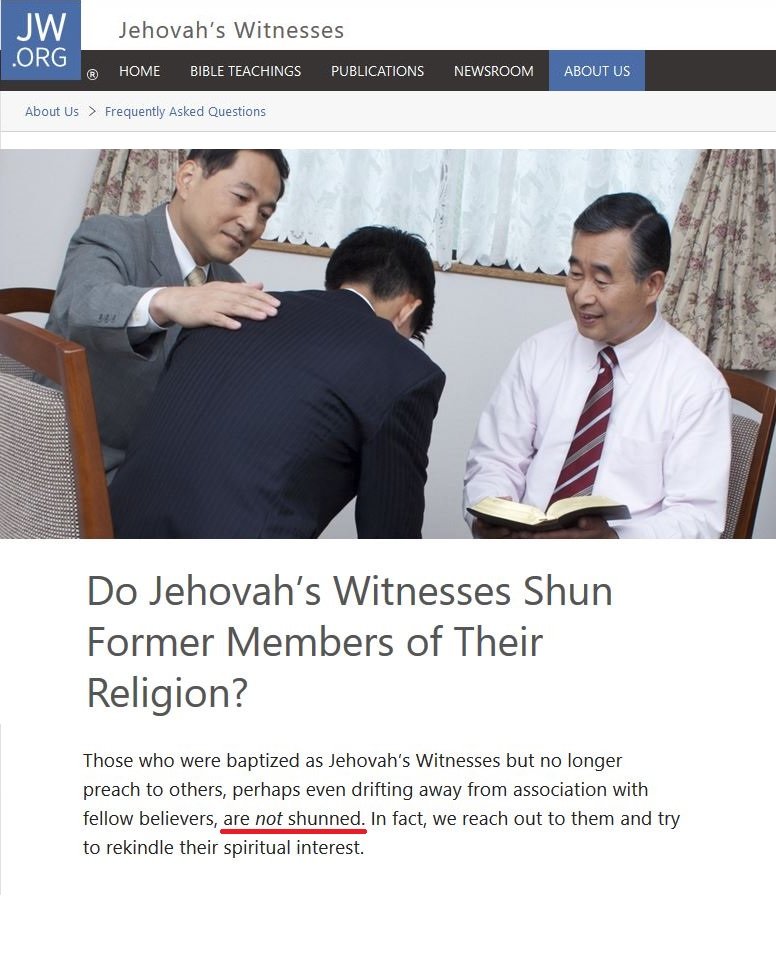776x953 pixels.
Task: Click the JW.ORG logo
Action: [41, 40]
